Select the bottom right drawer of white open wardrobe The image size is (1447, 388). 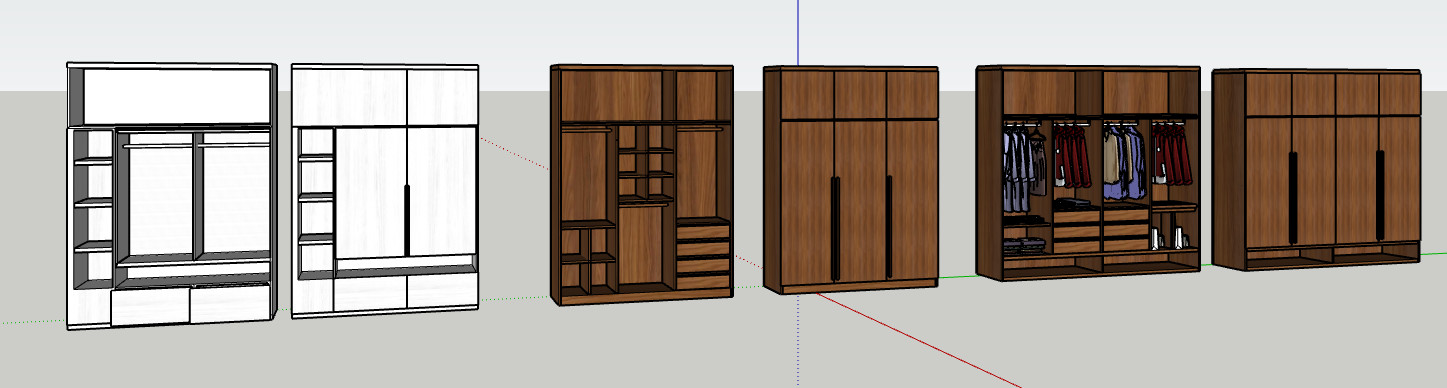230,302
